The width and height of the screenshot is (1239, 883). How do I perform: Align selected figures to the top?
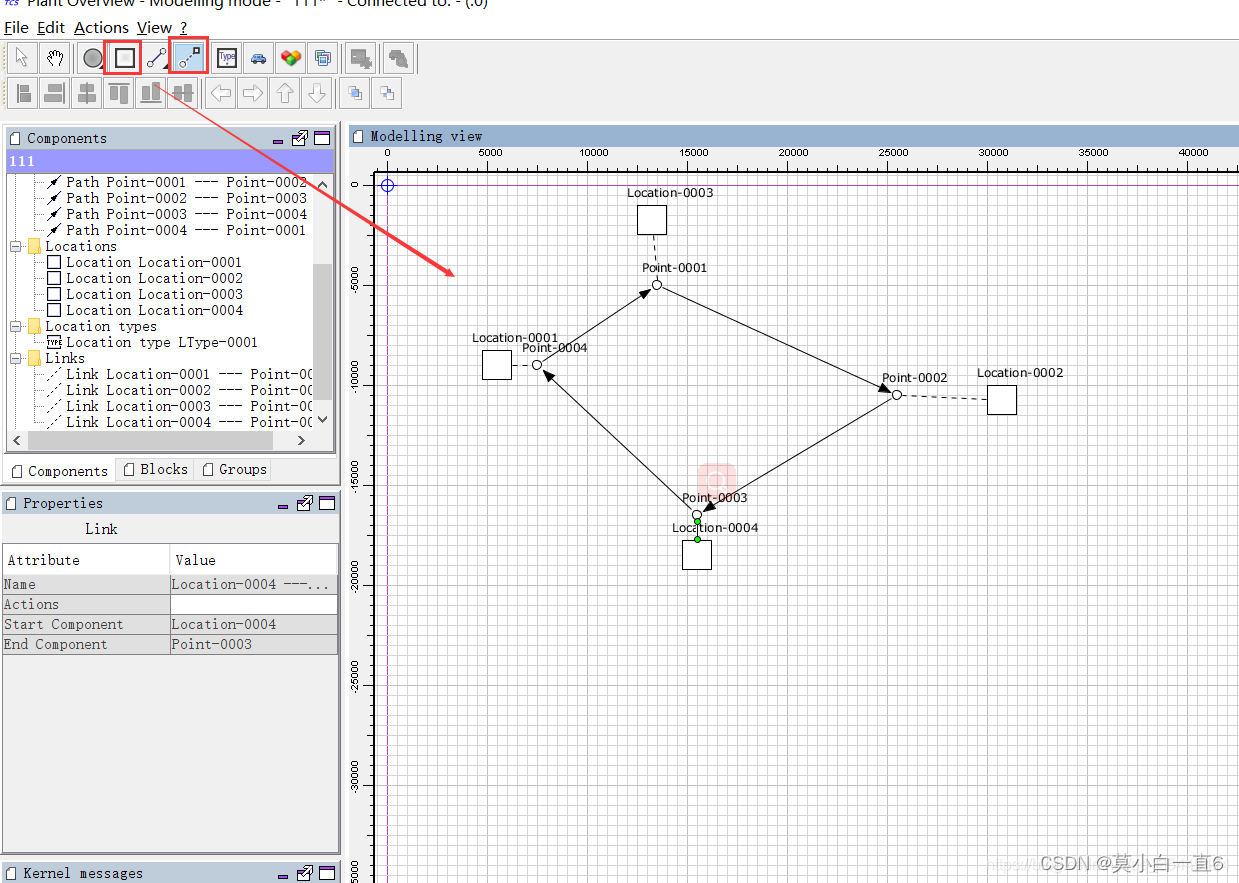click(x=119, y=94)
